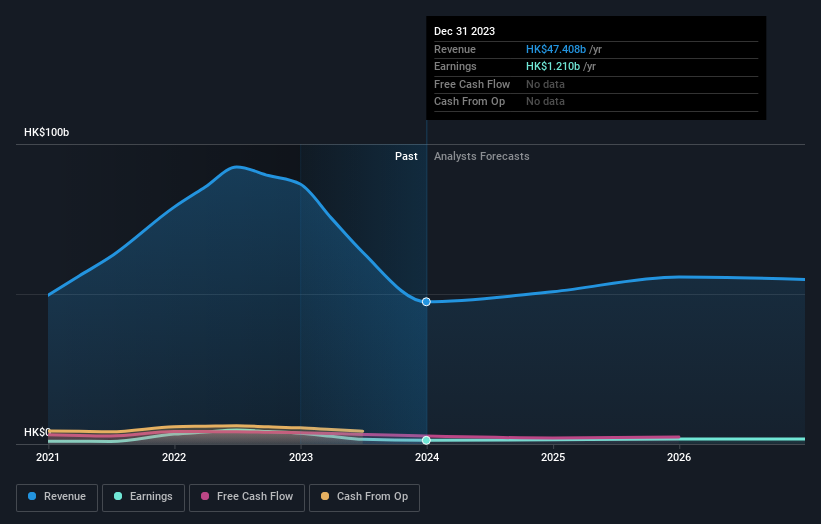
Task: Click the orange Cash From Op legend dot
Action: coord(325,496)
